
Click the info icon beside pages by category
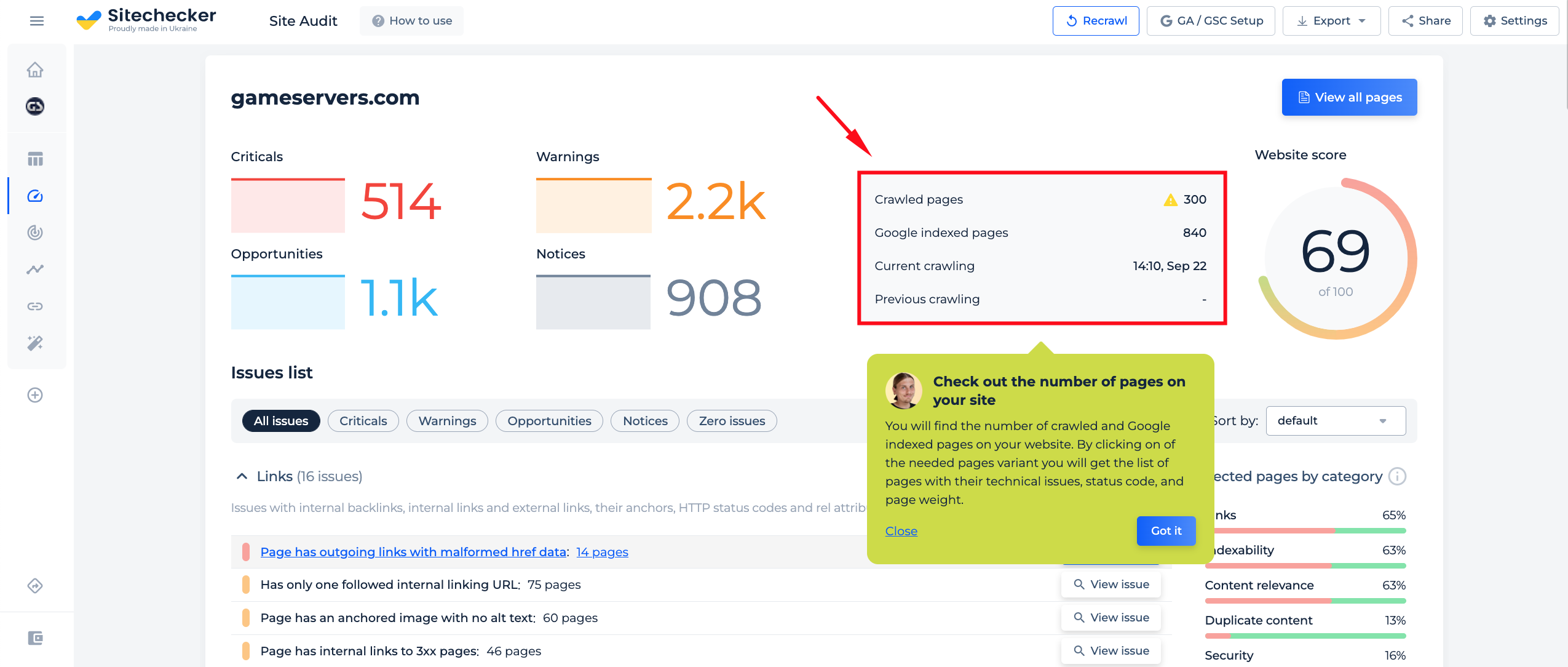tap(1398, 476)
